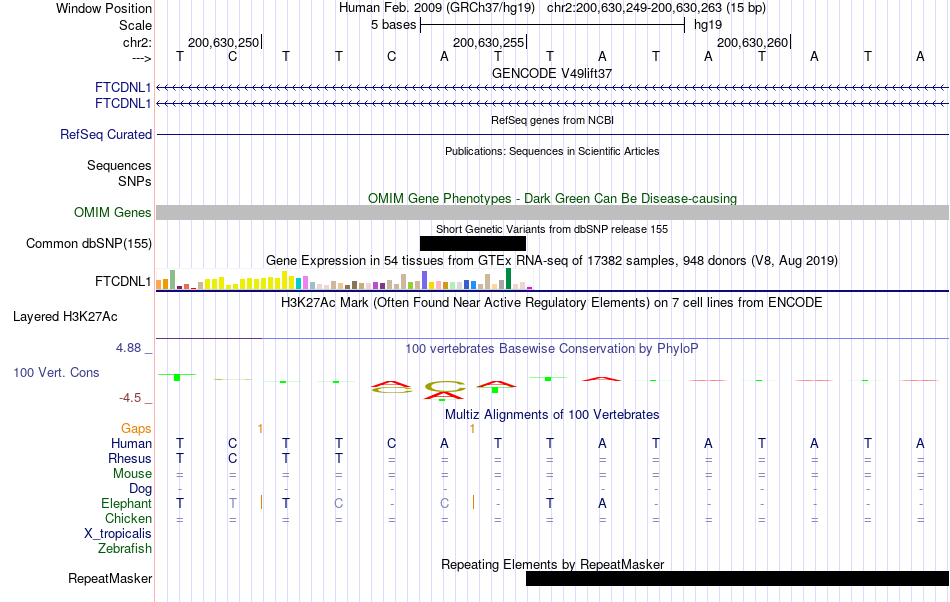This screenshot has width=950, height=602.
Task: Click the orange gap number after Human C
Action: (x=260, y=429)
